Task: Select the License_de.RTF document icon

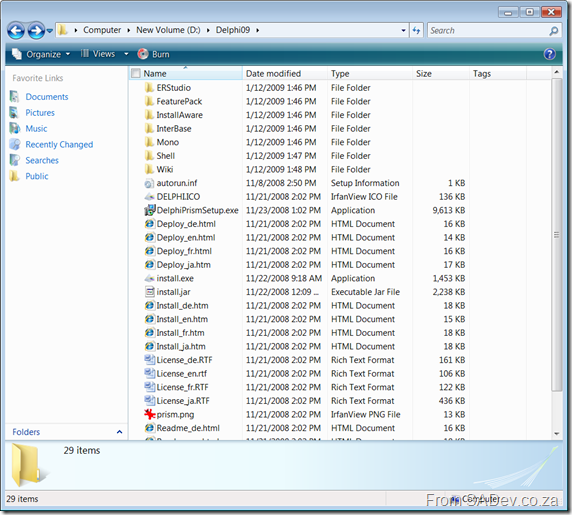Action: [150, 360]
